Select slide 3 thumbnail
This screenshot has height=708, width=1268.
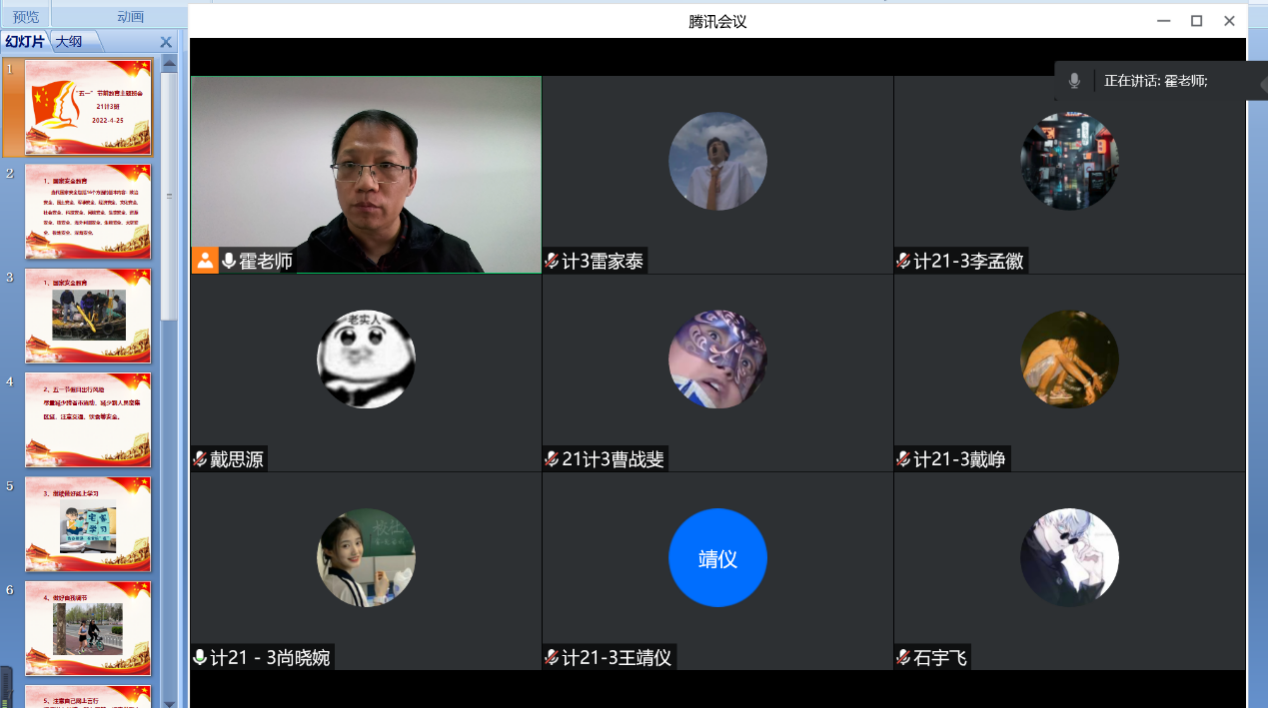pos(88,315)
